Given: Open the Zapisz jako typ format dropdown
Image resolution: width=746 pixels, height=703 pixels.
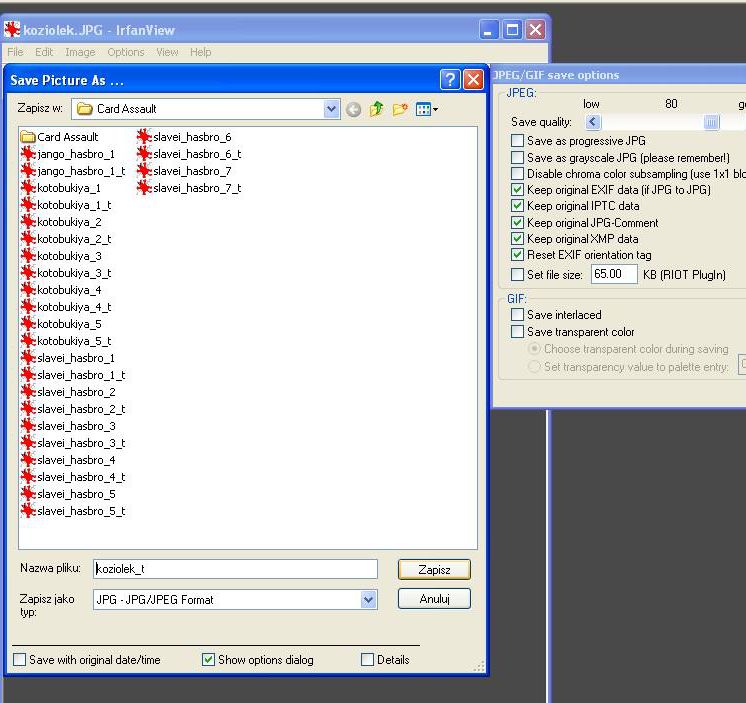Looking at the screenshot, I should click(368, 600).
